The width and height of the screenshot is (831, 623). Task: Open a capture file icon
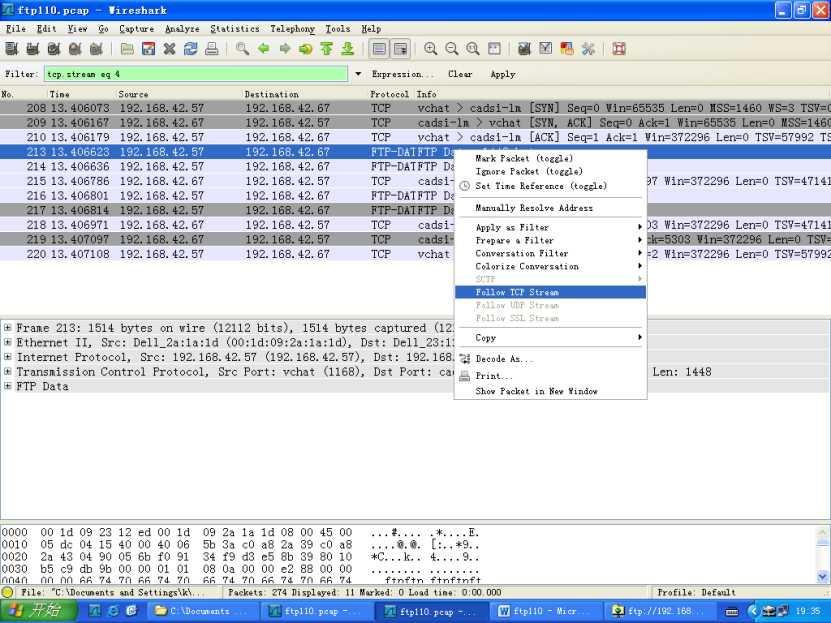pyautogui.click(x=127, y=49)
